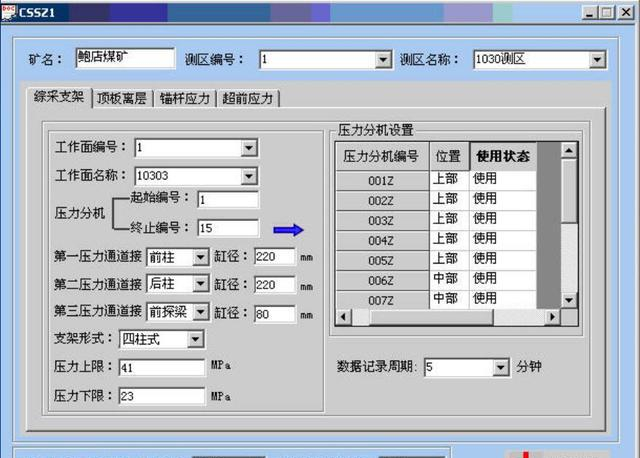Image resolution: width=640 pixels, height=458 pixels.
Task: Click the 压力下限 field showing 23
Action: click(x=162, y=396)
